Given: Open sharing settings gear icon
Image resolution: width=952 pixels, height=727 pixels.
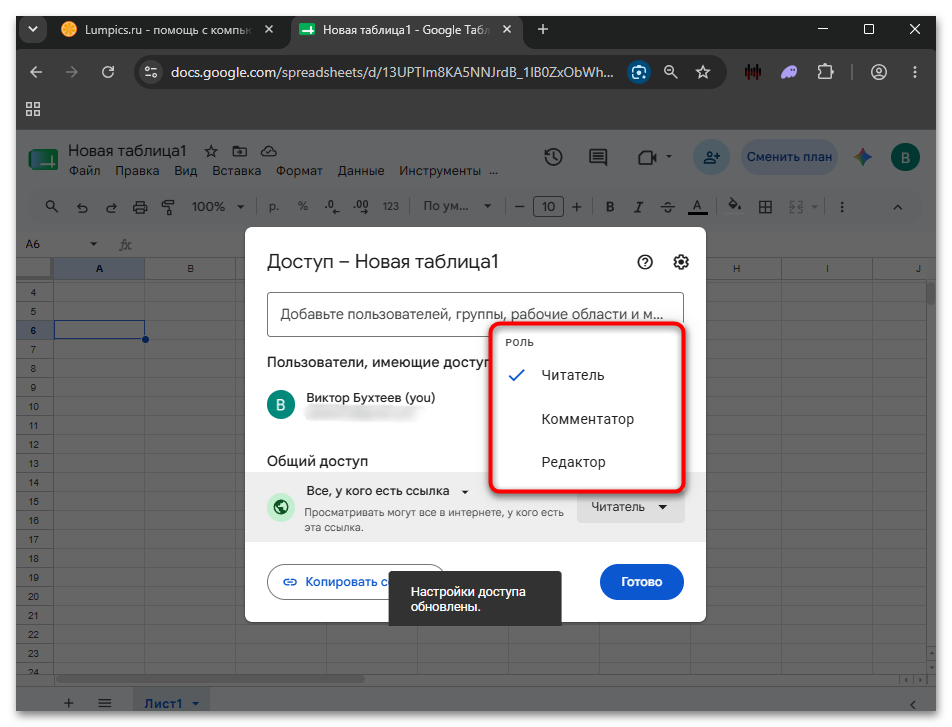Looking at the screenshot, I should point(681,262).
